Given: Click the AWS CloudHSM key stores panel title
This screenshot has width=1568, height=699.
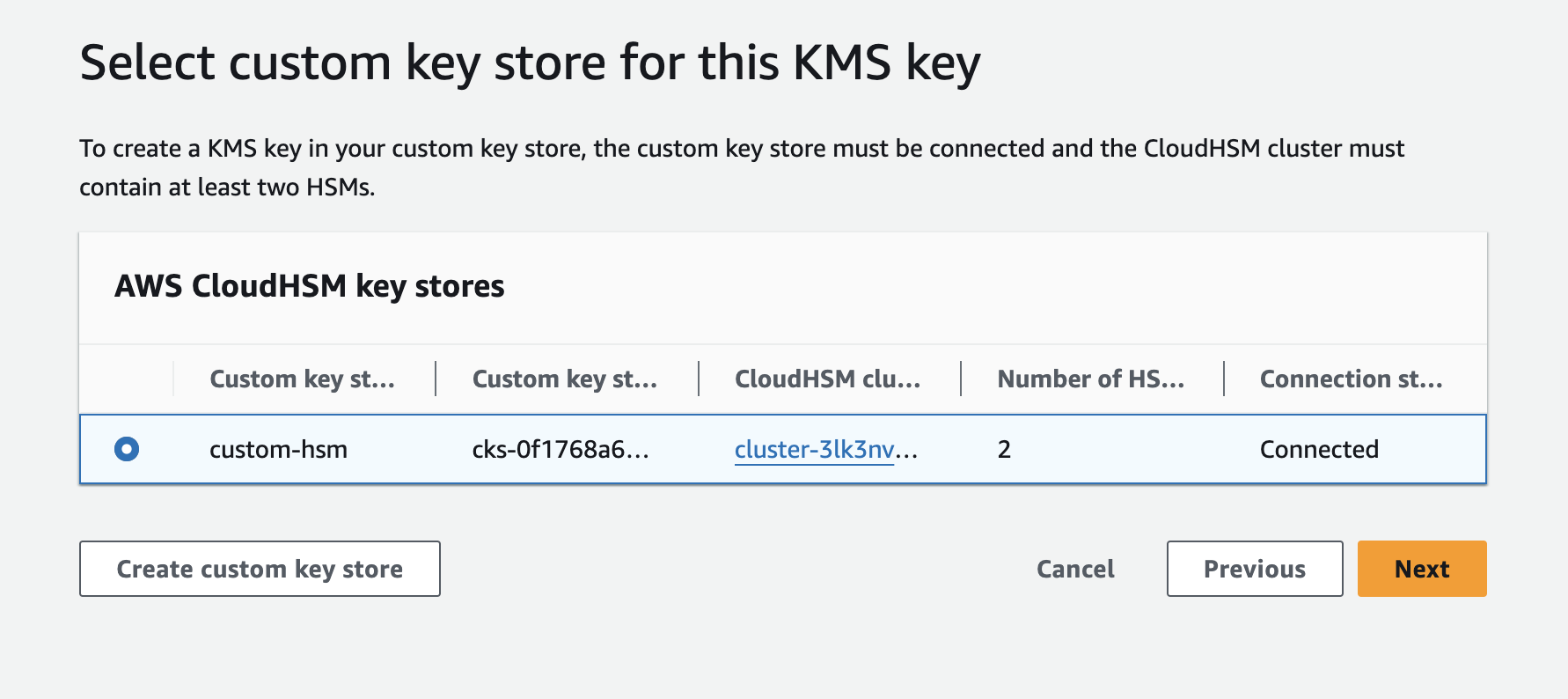Looking at the screenshot, I should [310, 286].
